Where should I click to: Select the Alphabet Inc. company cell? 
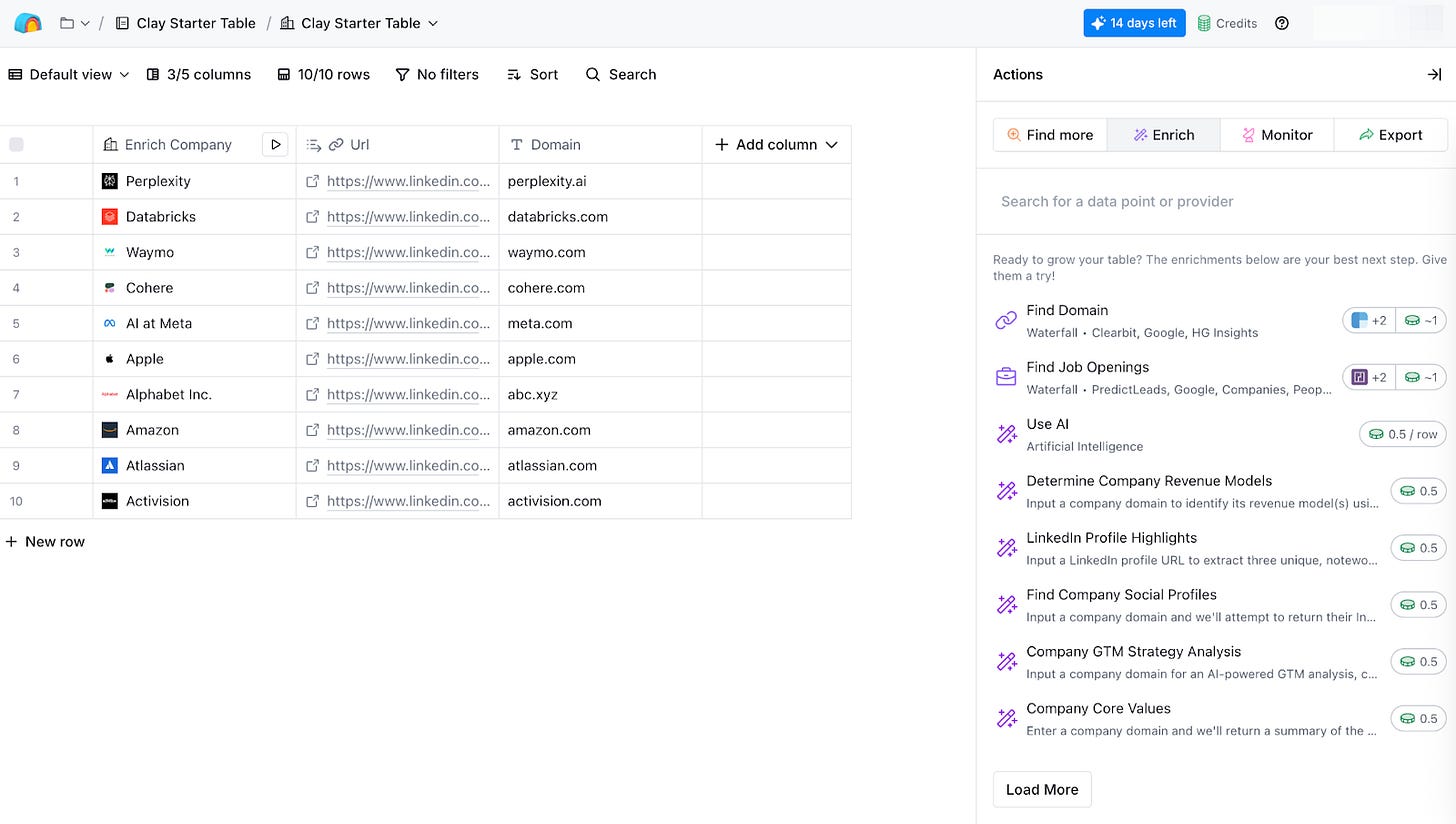pyautogui.click(x=195, y=394)
